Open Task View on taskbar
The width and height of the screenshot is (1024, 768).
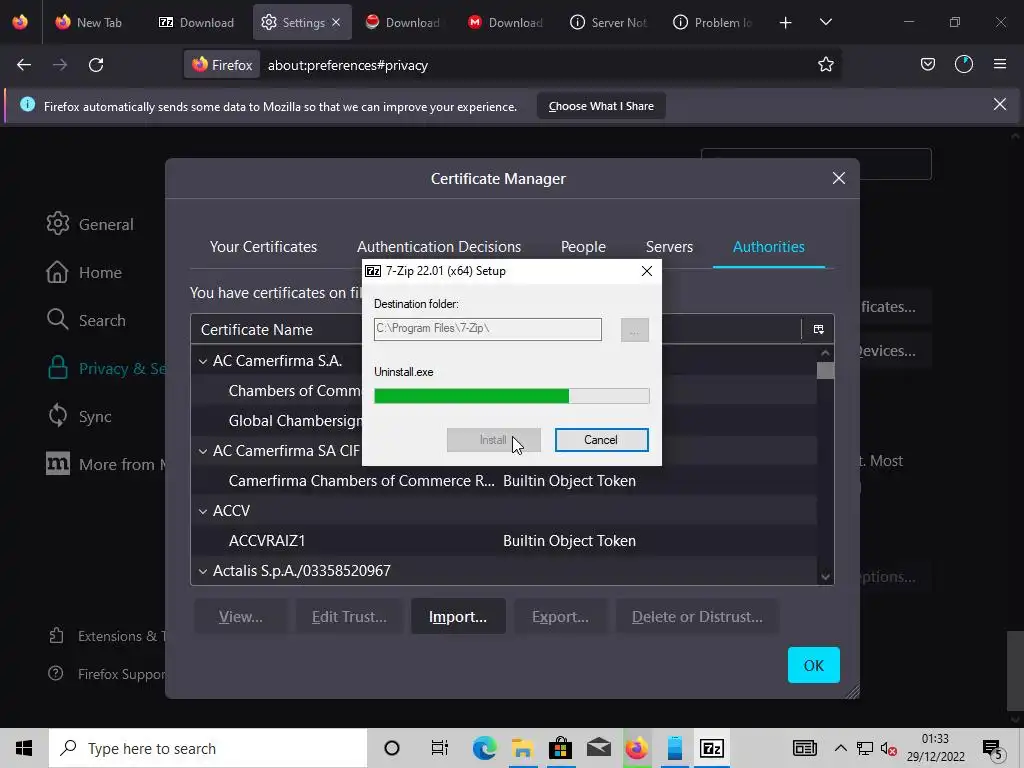coord(440,748)
